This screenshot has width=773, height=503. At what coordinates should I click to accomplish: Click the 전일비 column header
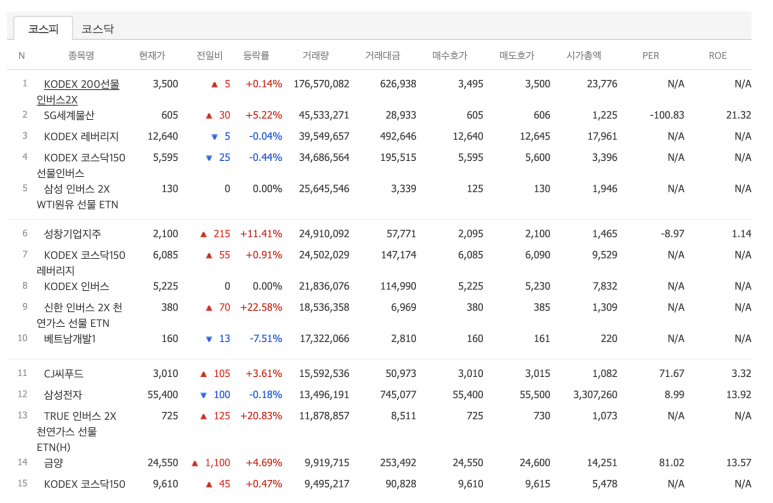pyautogui.click(x=210, y=55)
